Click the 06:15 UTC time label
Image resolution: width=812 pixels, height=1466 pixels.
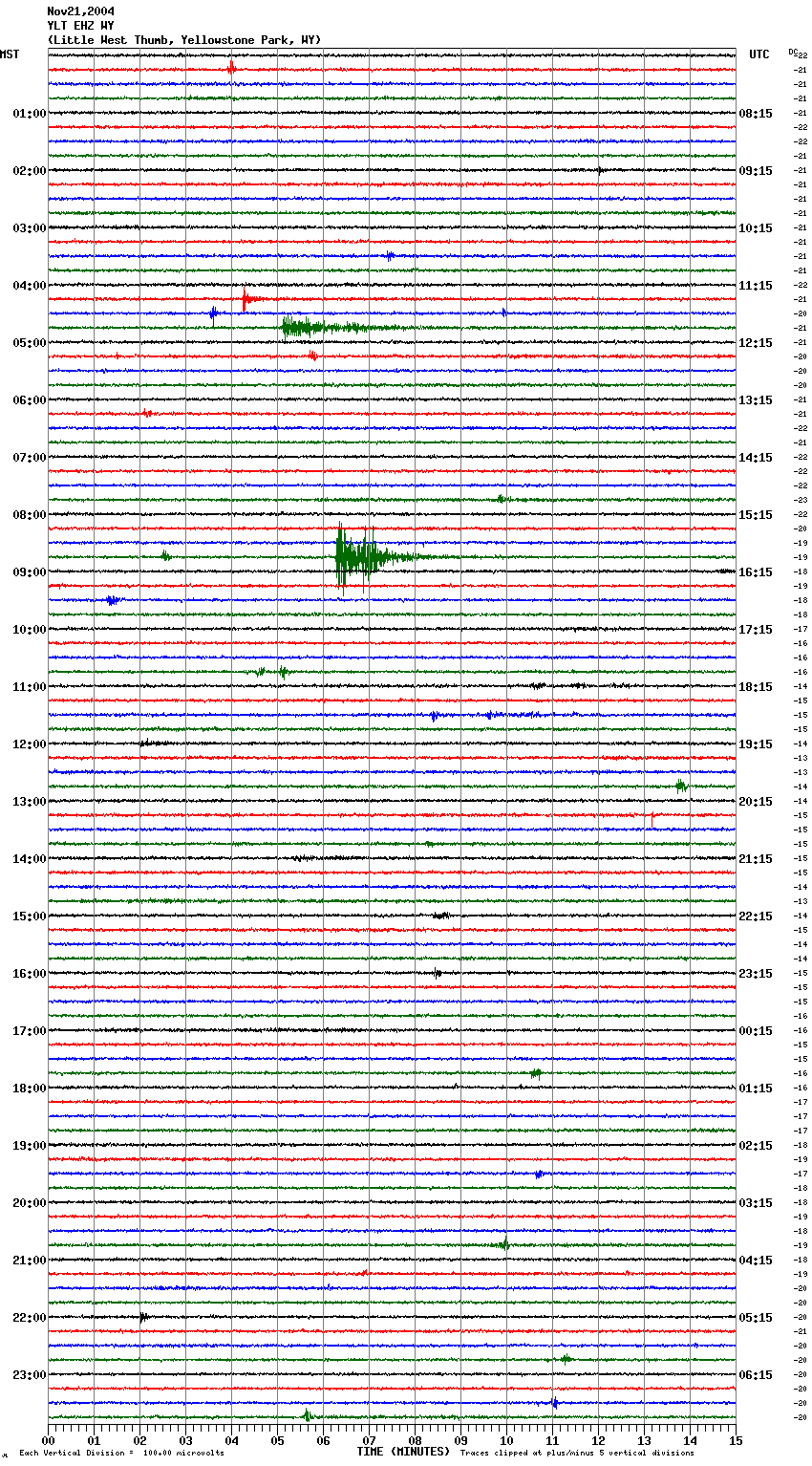click(756, 1375)
